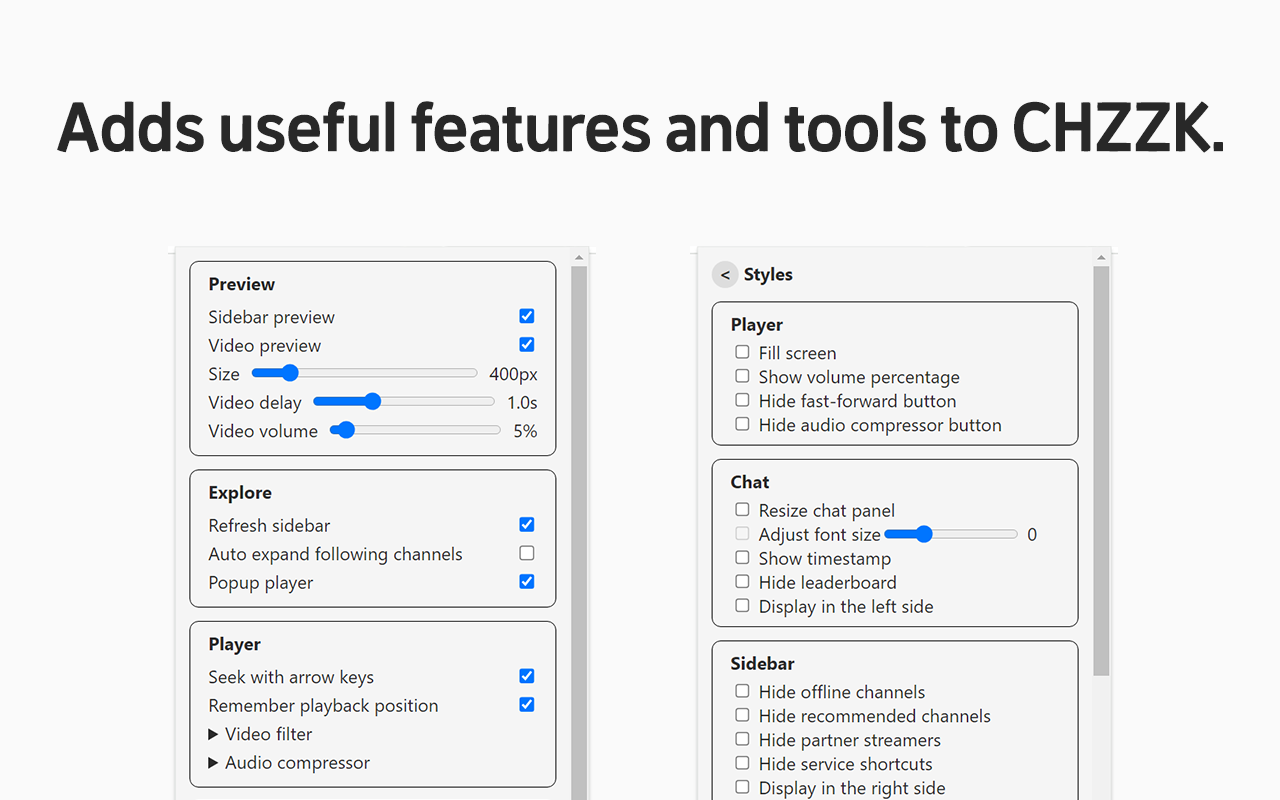Click the Sidebar section heading
This screenshot has height=800, width=1280.
pyautogui.click(x=763, y=664)
